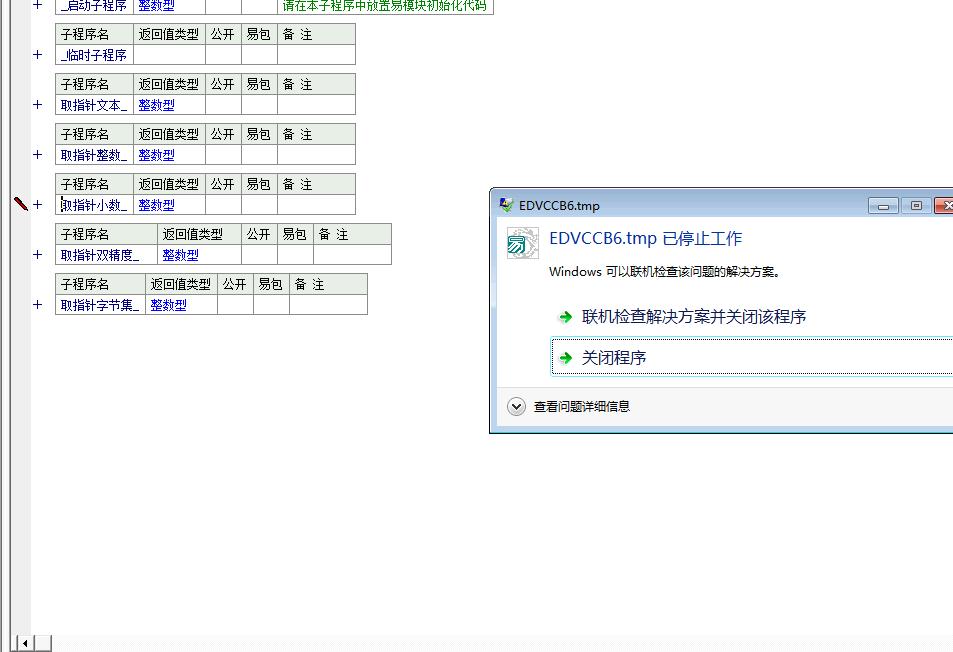The height and width of the screenshot is (652, 953).
Task: Select 联机检查解决方案并关闭该程序 option
Action: [x=694, y=317]
